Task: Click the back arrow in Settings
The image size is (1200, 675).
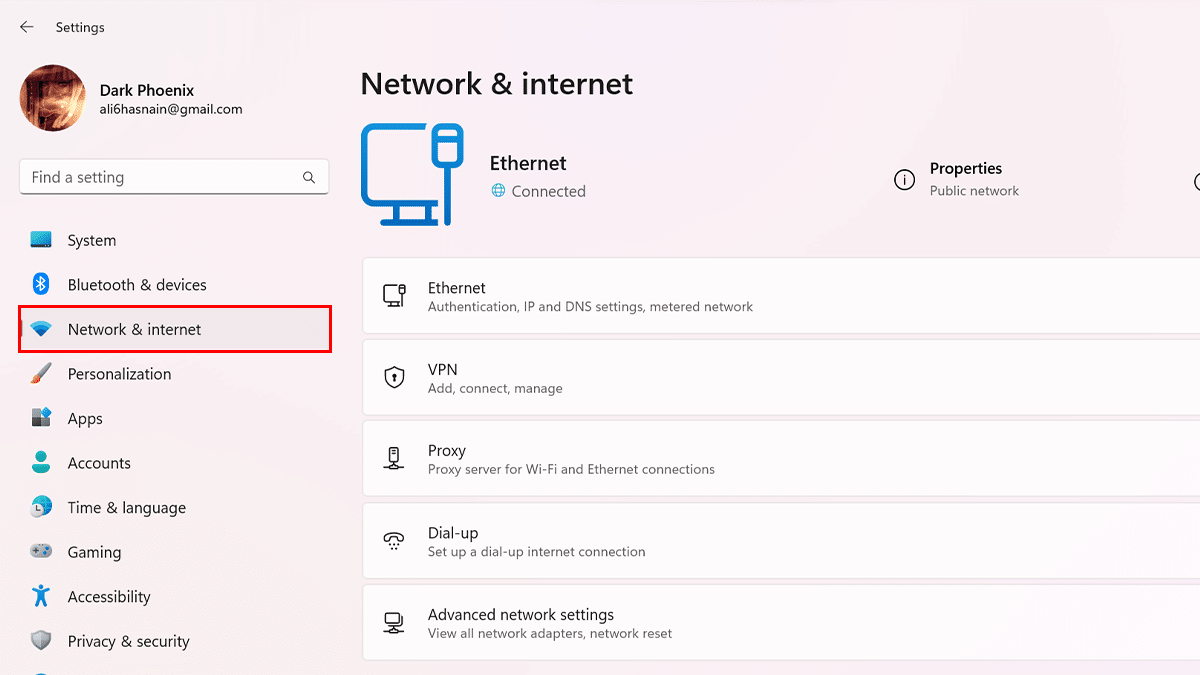Action: click(27, 27)
